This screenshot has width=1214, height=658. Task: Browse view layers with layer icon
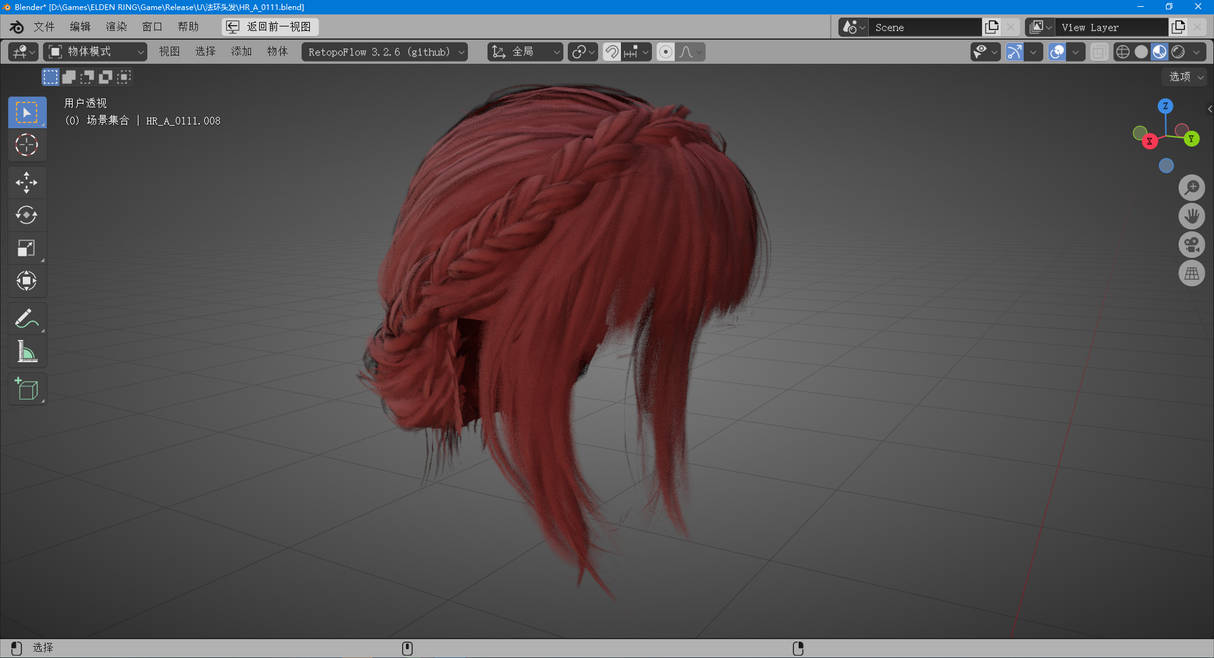1040,27
